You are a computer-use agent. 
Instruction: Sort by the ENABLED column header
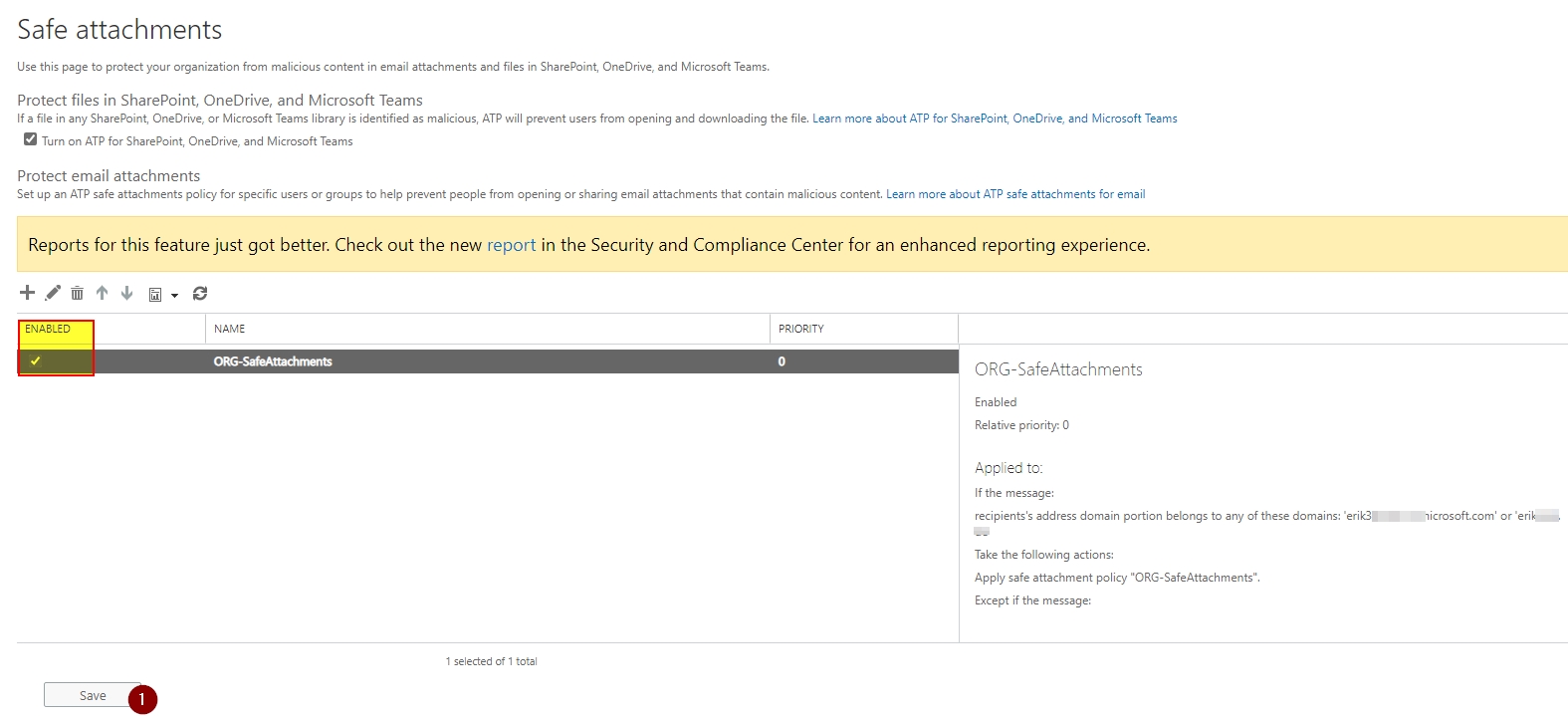[x=48, y=329]
